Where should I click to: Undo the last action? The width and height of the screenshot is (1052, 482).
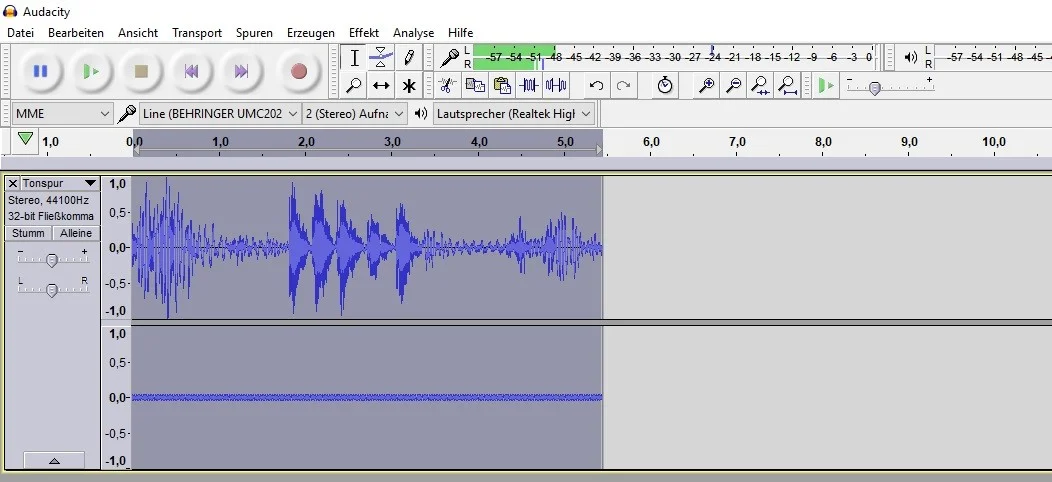(596, 85)
